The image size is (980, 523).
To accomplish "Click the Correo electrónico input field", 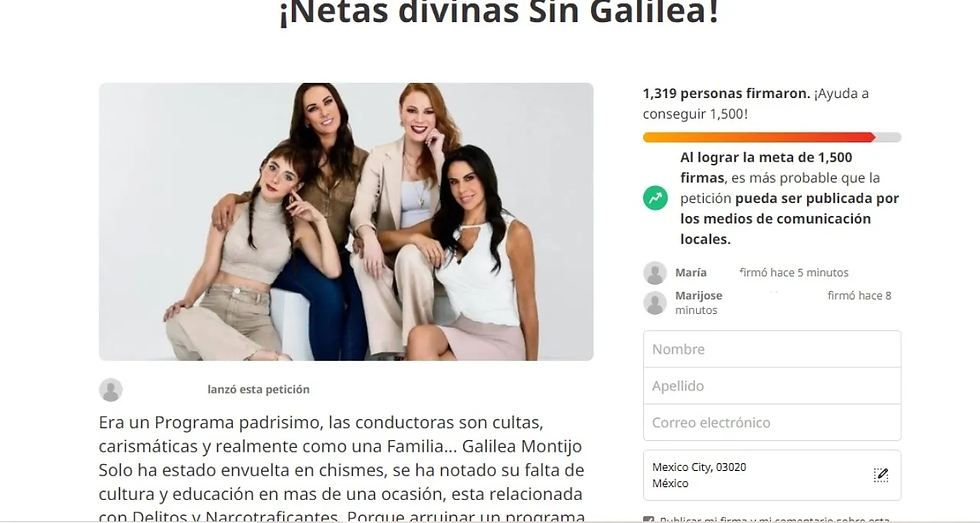I will [x=772, y=422].
